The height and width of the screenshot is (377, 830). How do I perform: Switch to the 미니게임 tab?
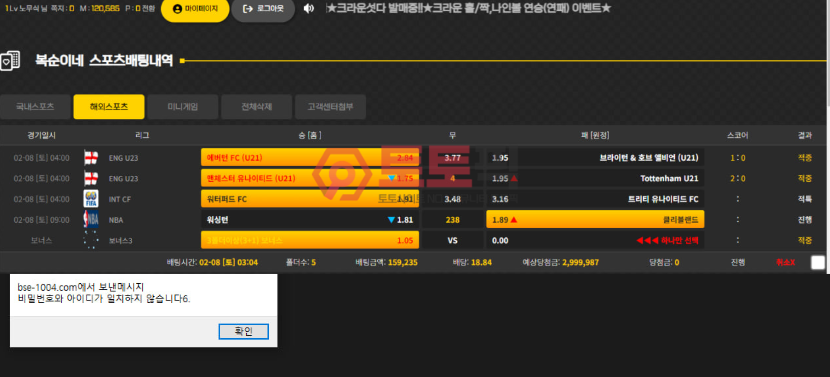pos(183,106)
